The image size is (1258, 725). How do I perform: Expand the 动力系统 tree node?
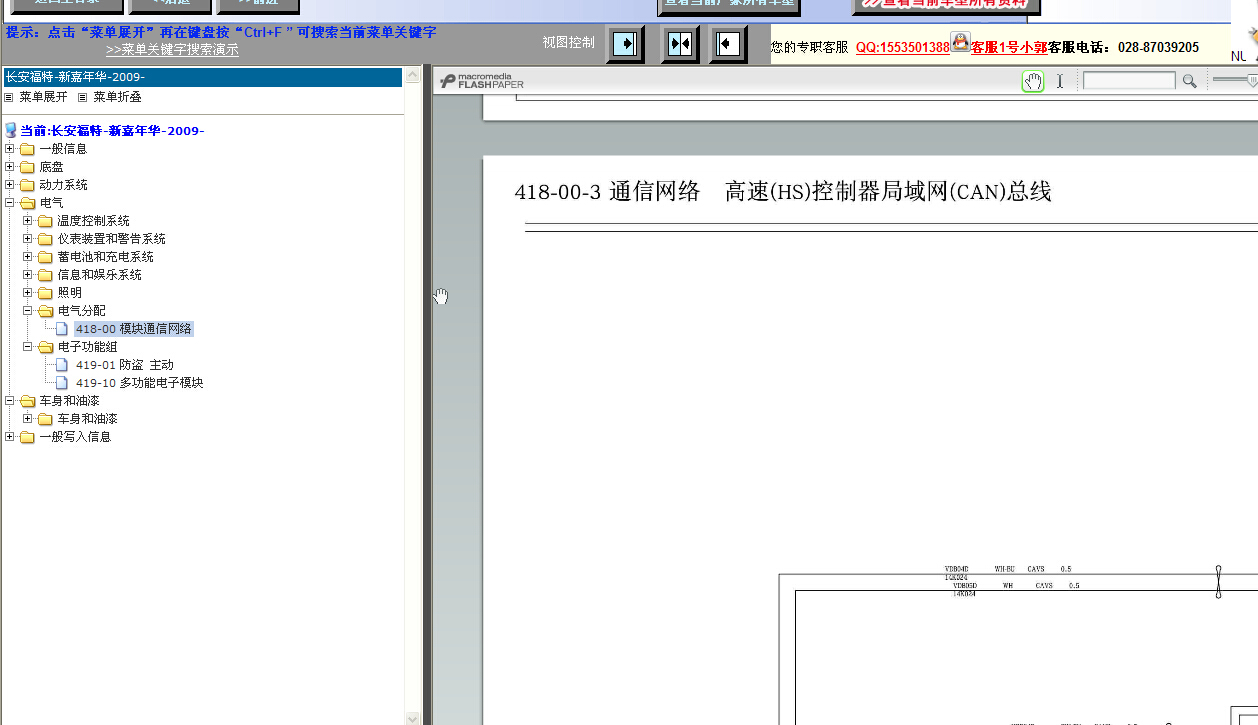click(10, 185)
